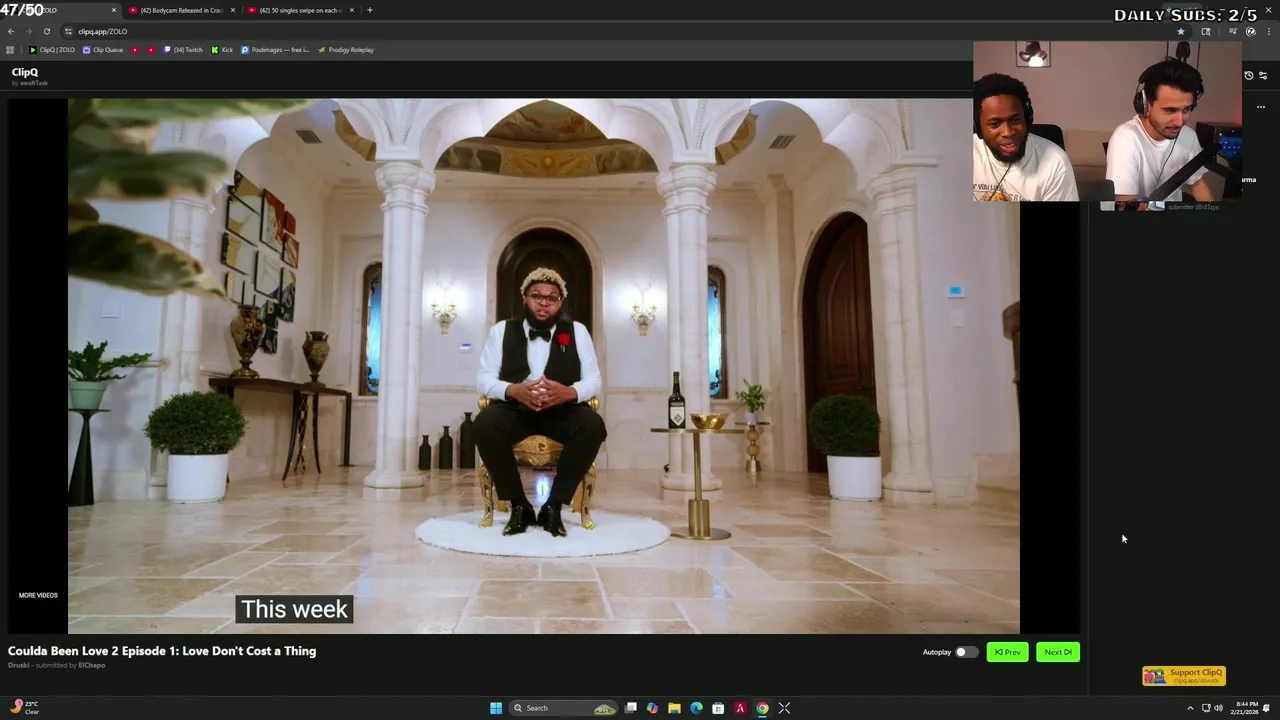Open the ClipQ settings sliders icon
This screenshot has height=720, width=1280.
point(1263,75)
